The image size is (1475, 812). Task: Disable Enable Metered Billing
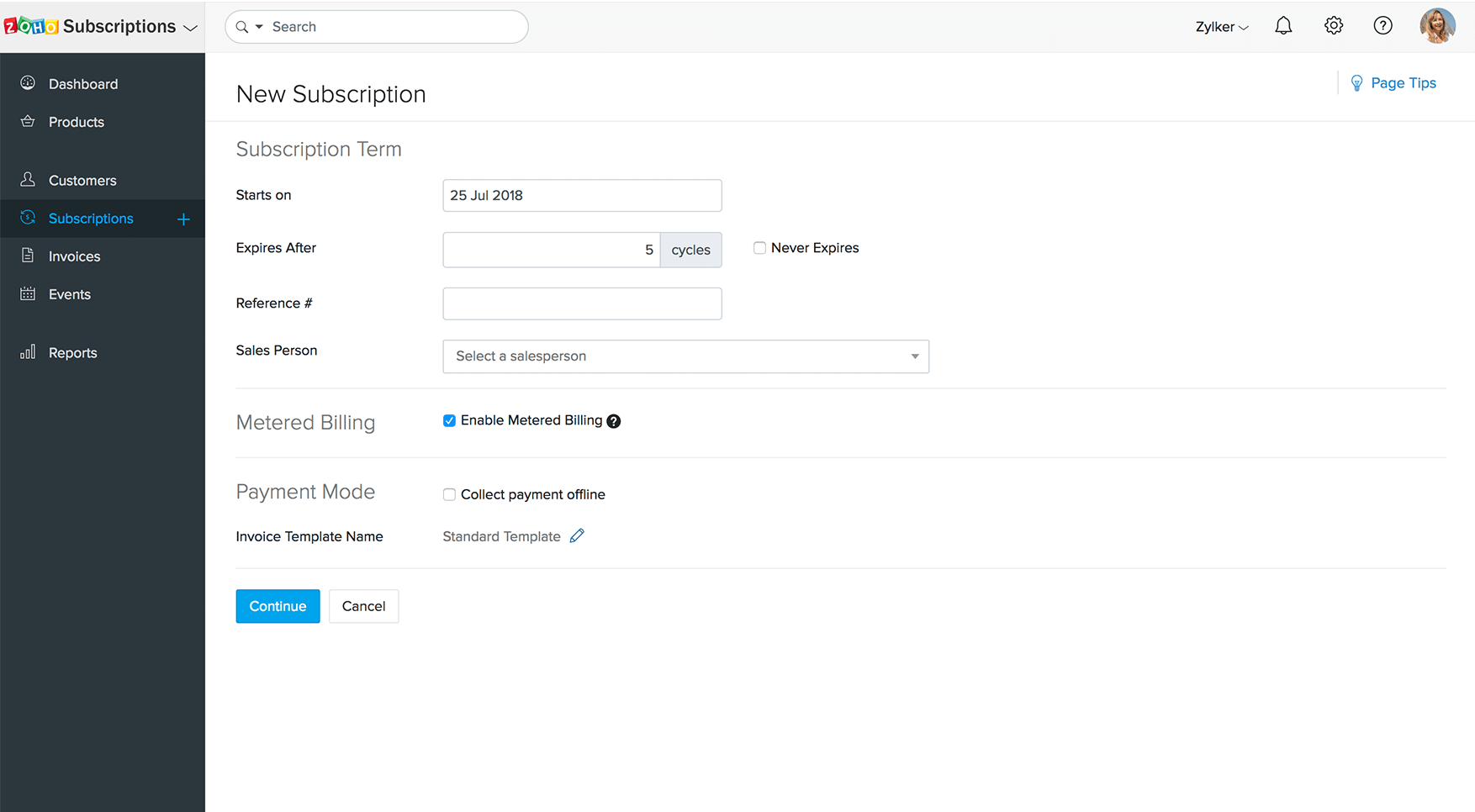tap(449, 420)
